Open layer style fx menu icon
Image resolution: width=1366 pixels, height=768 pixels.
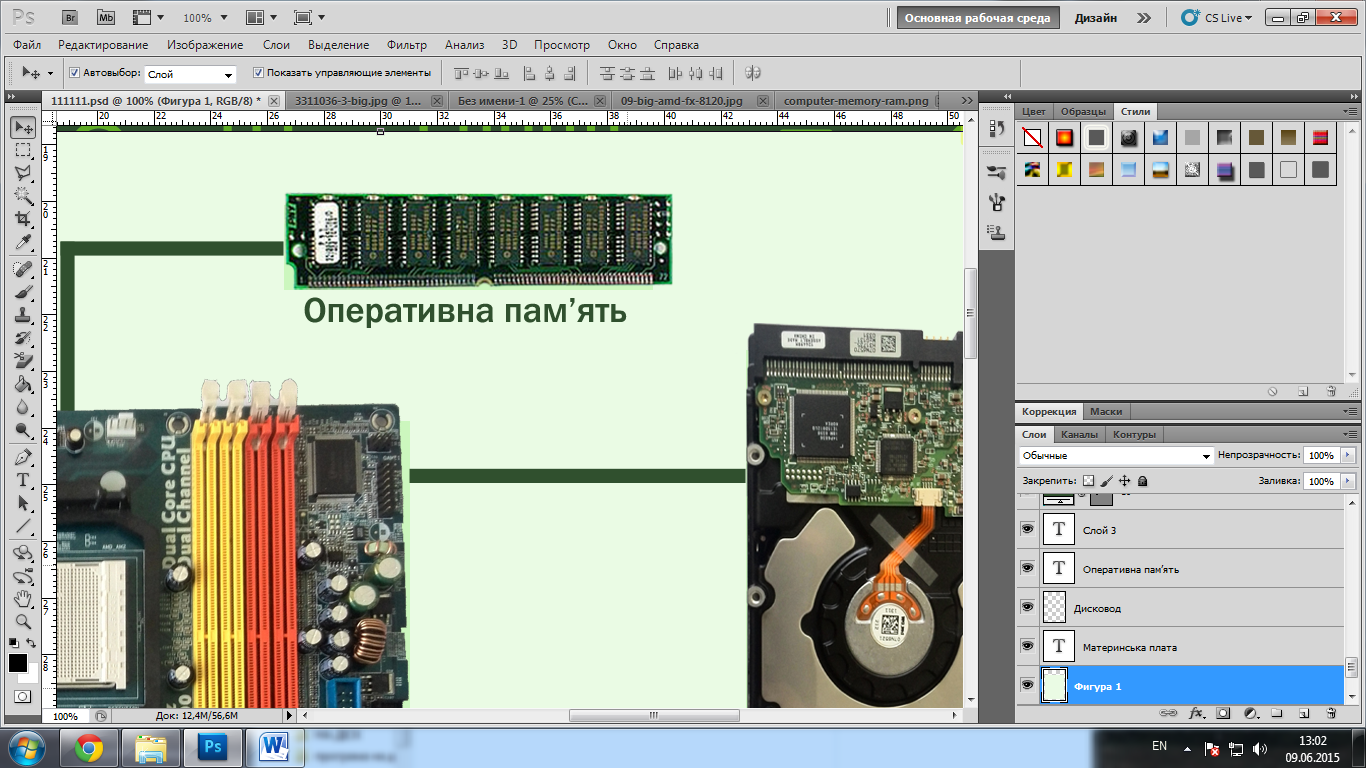click(x=1196, y=714)
